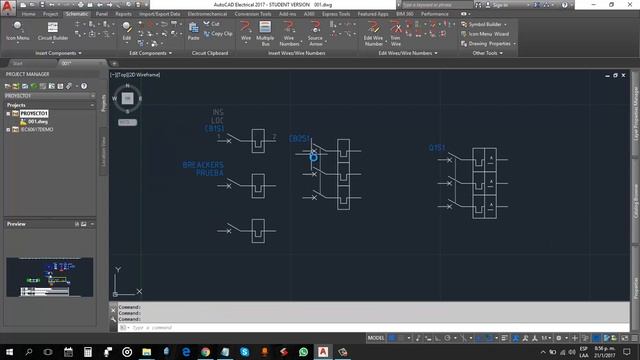Screen dimensions: 640x360
Task: Switch to the Home ribbon tab
Action: coord(29,14)
